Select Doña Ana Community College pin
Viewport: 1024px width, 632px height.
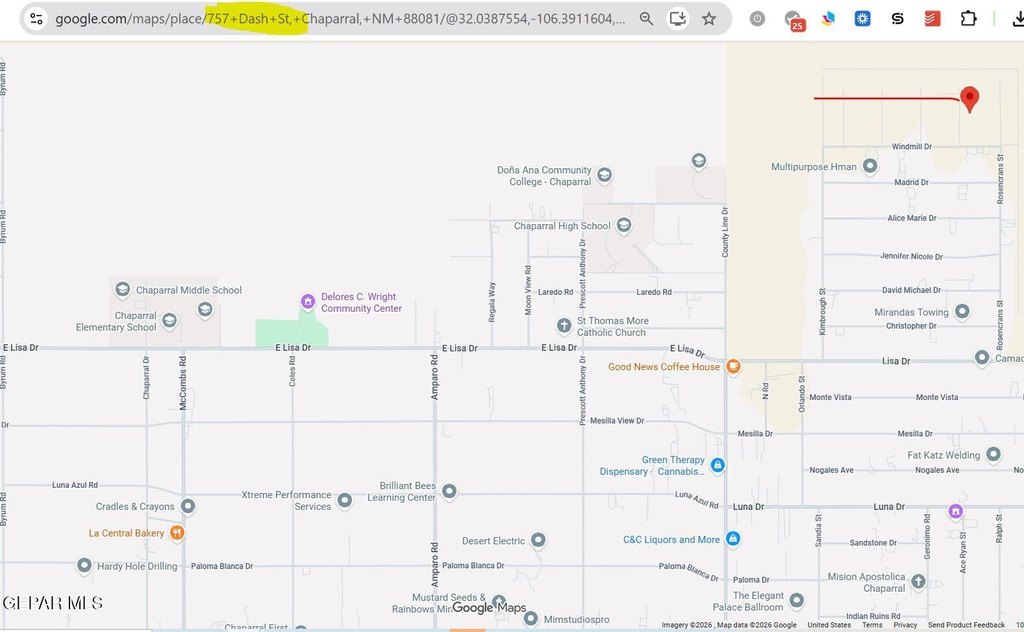[x=604, y=174]
